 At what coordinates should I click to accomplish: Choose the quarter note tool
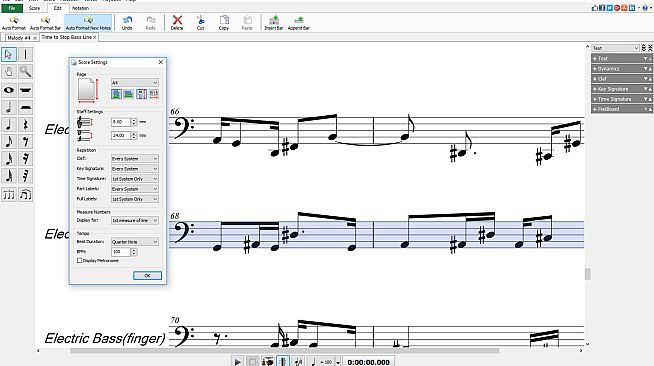point(9,125)
